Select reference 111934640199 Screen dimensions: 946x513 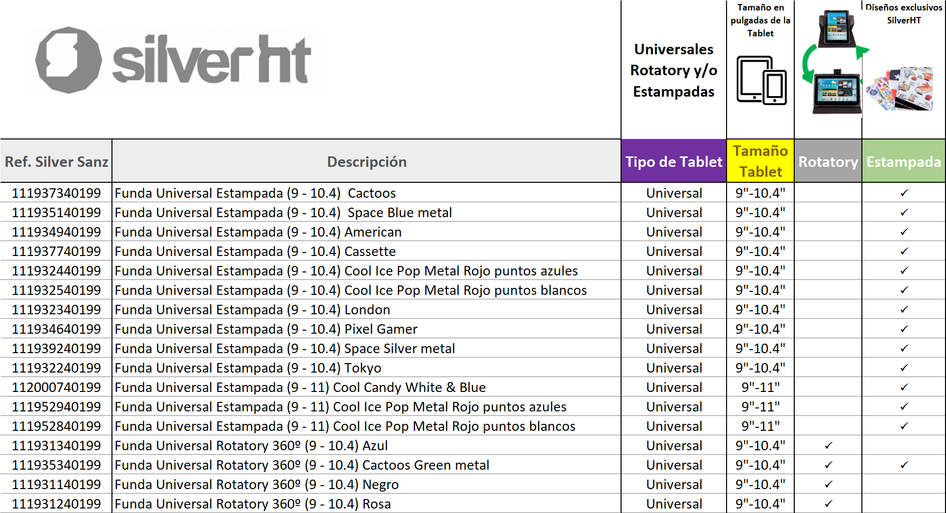(x=56, y=329)
